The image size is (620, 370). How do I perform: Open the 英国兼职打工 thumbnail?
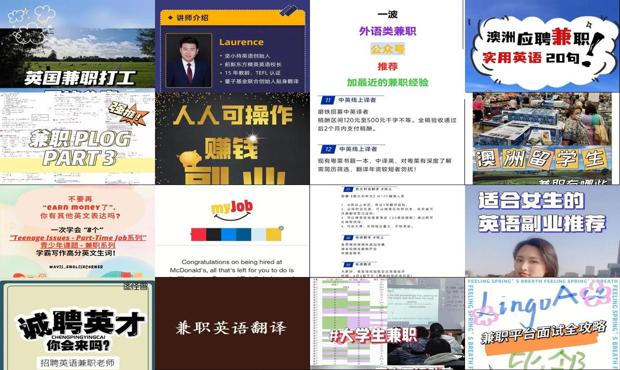tap(77, 45)
